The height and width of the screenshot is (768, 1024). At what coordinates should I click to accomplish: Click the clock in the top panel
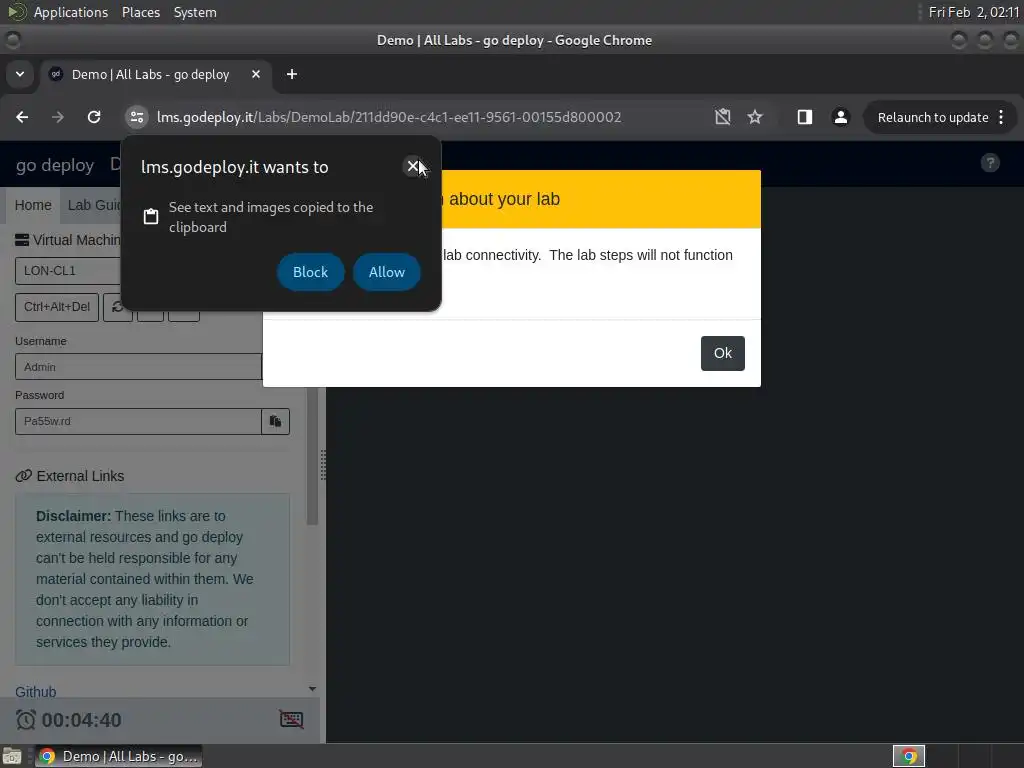pyautogui.click(x=974, y=12)
